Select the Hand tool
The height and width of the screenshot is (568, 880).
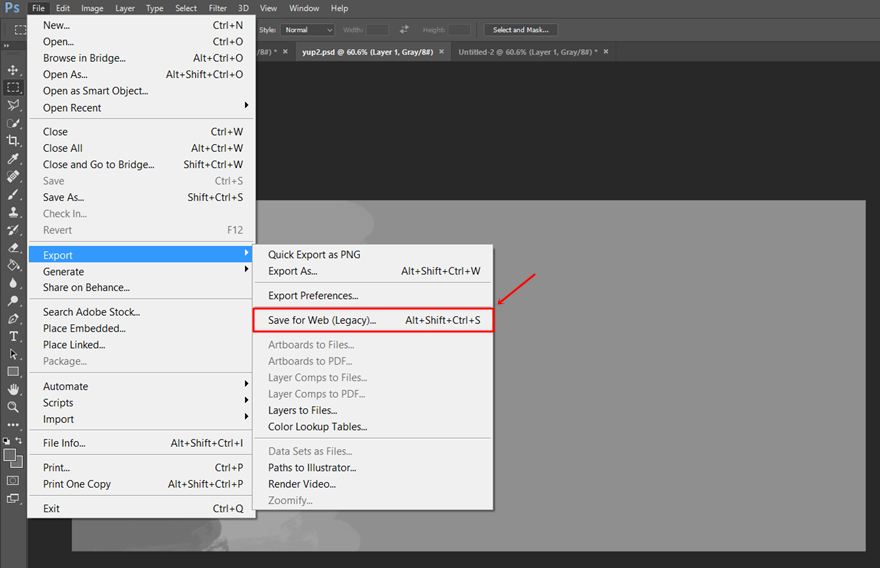[x=13, y=389]
